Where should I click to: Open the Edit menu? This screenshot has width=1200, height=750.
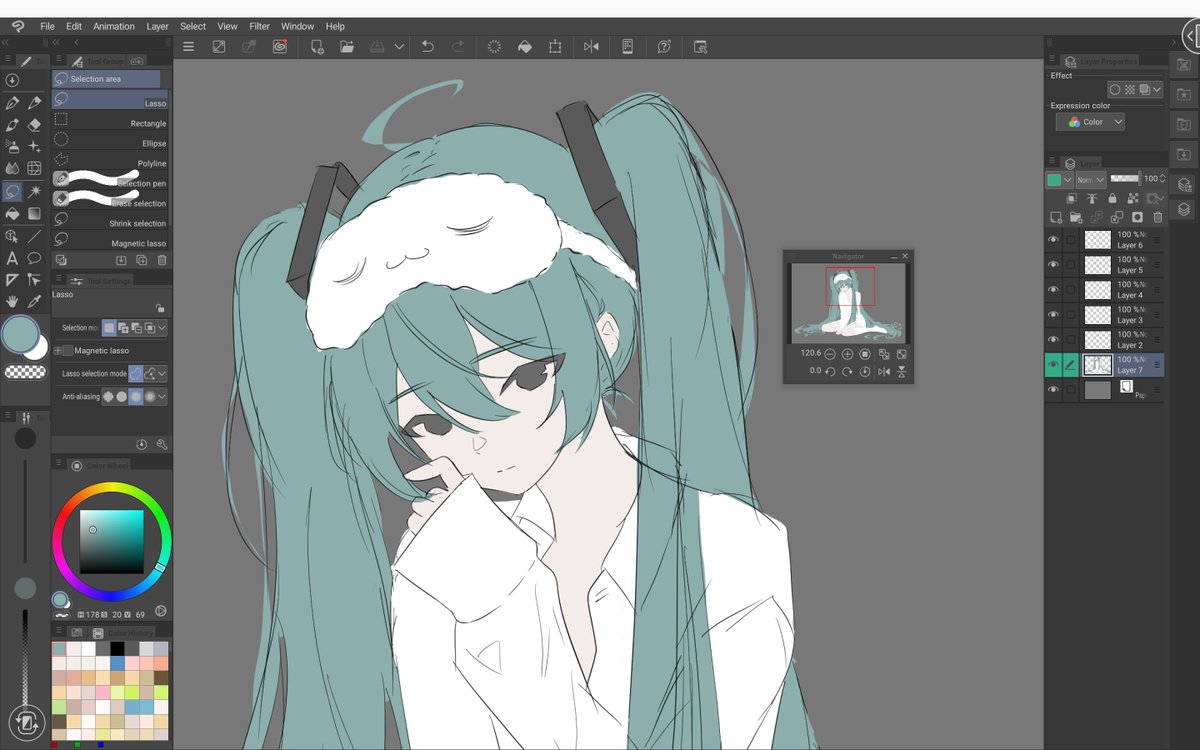coord(74,26)
